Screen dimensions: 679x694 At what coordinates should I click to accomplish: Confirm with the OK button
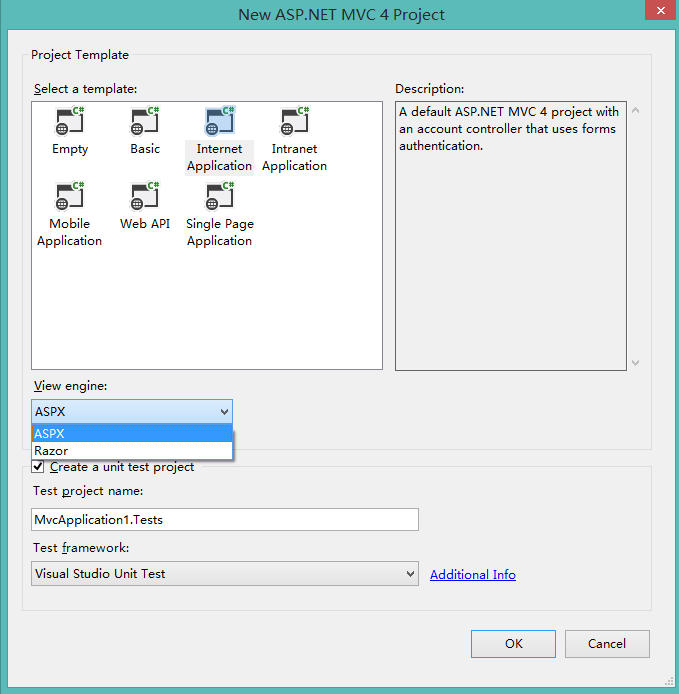(513, 644)
